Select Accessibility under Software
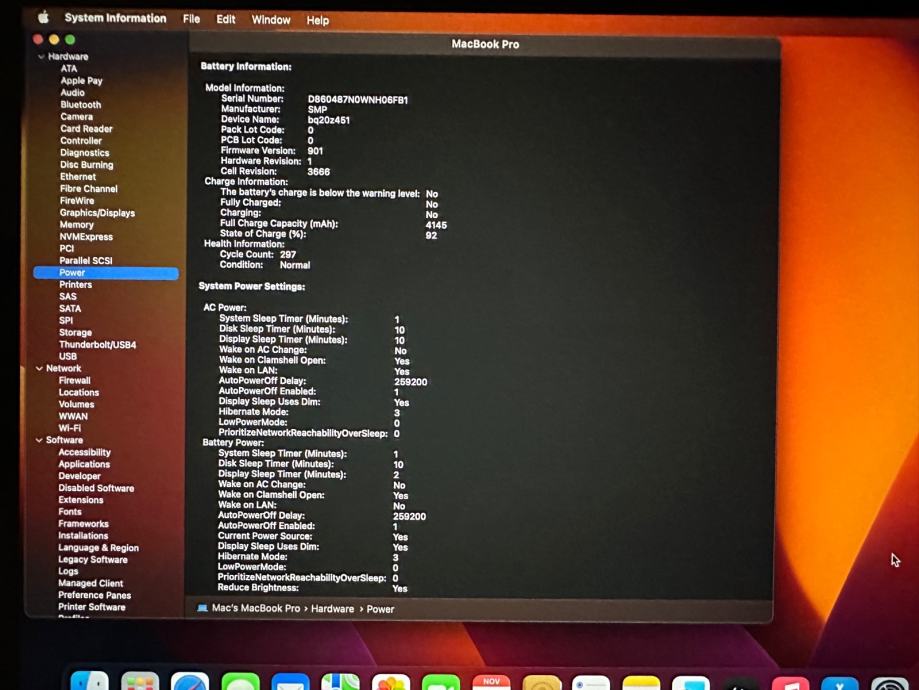Image resolution: width=919 pixels, height=690 pixels. tap(84, 453)
